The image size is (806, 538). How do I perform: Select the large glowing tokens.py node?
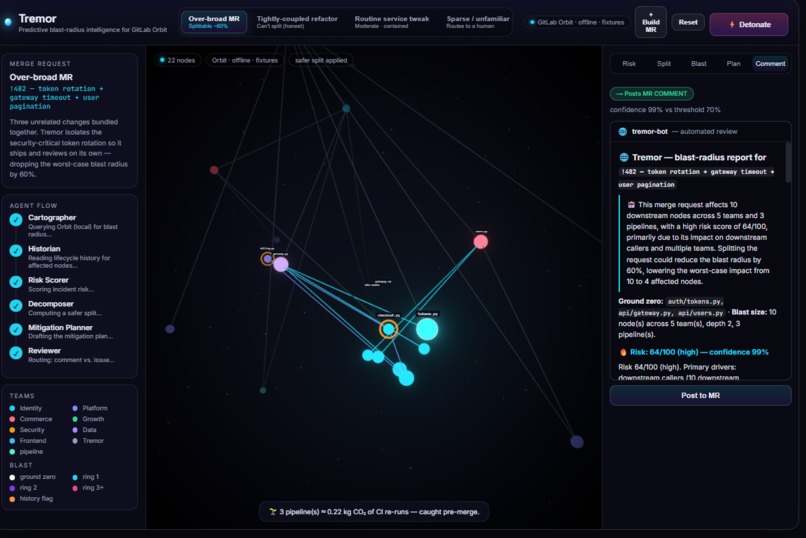(427, 329)
